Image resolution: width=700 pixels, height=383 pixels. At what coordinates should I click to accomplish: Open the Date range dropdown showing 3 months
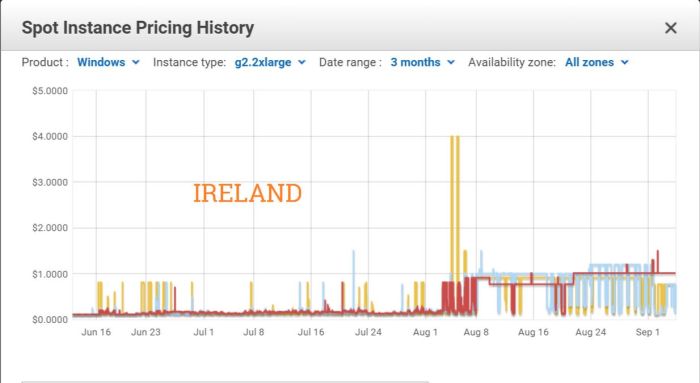423,62
